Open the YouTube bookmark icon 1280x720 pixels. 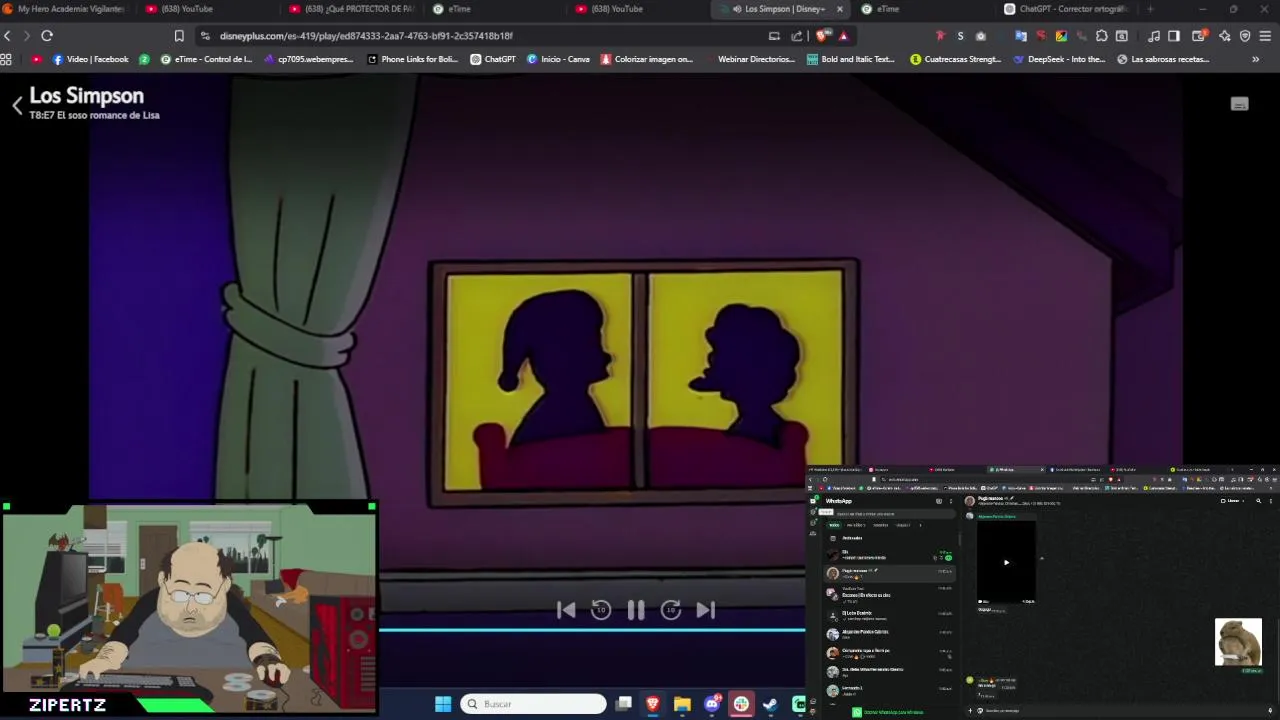(x=37, y=59)
